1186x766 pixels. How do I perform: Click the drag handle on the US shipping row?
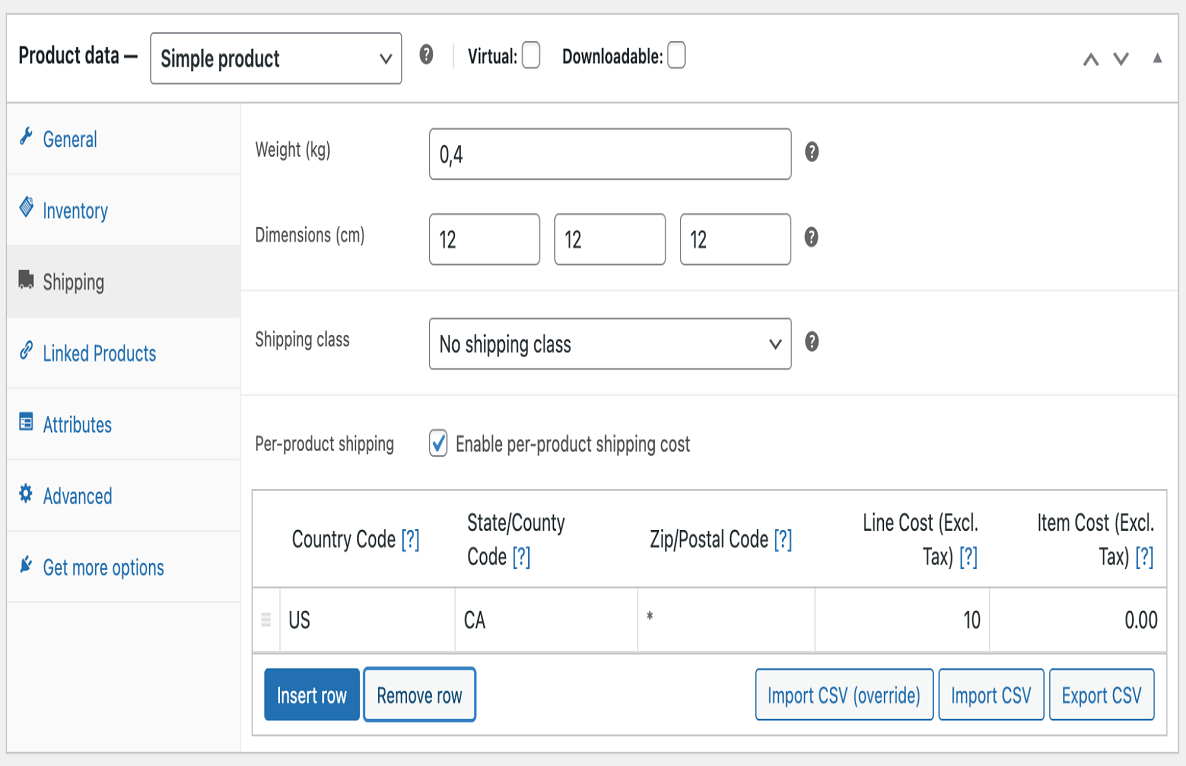click(265, 619)
